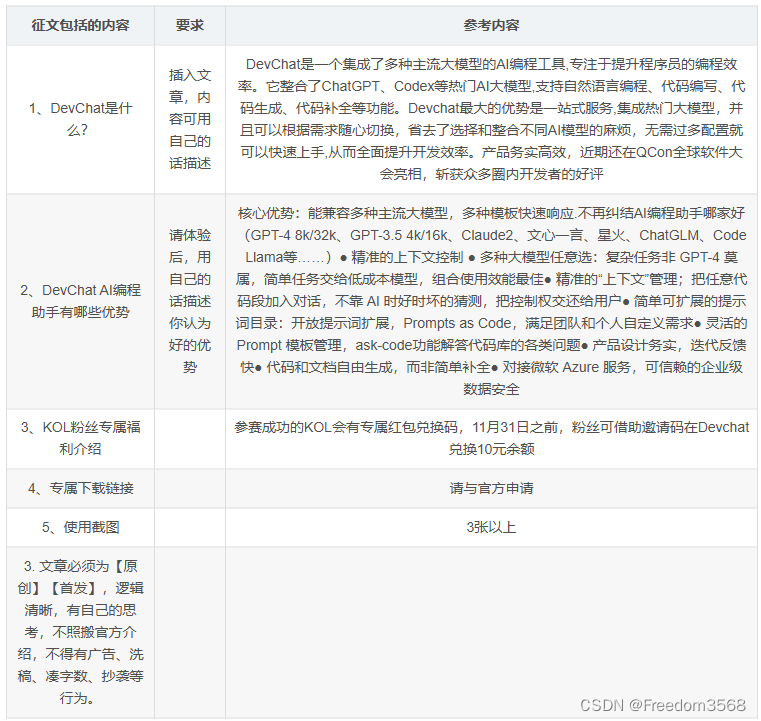Click the reference paragraph beginning "DevChat是一个集成了多种主流大模型"
This screenshot has width=761, height=721.
[x=491, y=119]
